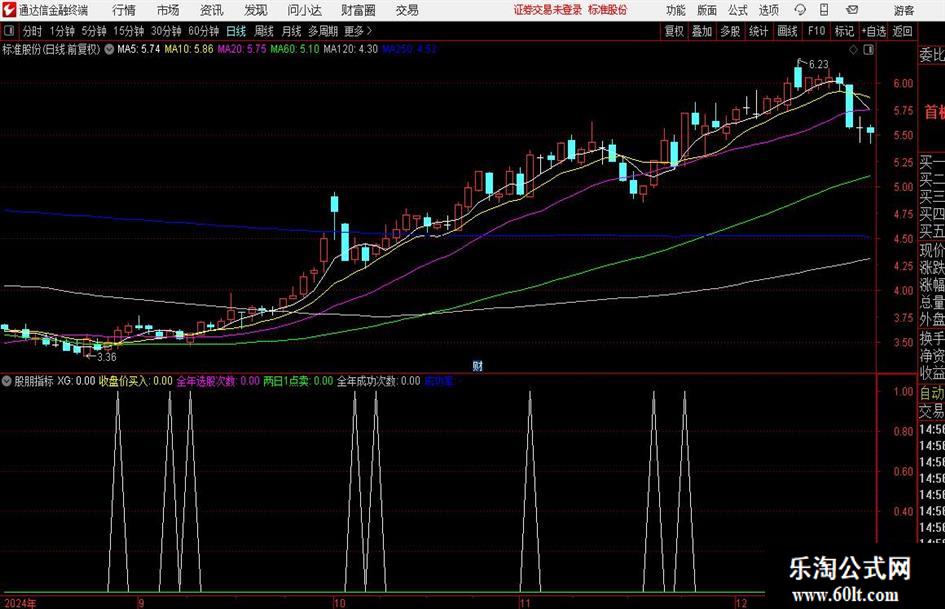The width and height of the screenshot is (945, 609).
Task: Click the 财 marker on the chart
Action: coord(477,365)
